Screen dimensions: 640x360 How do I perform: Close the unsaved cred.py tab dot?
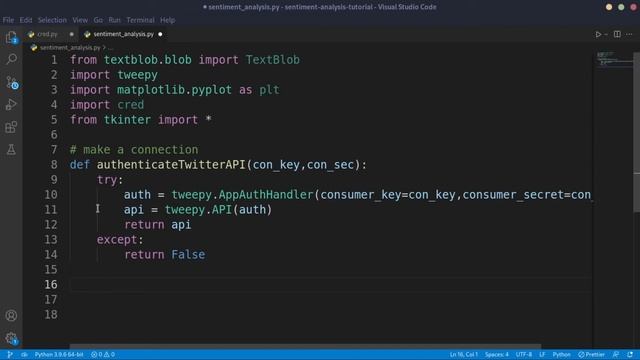coord(71,34)
